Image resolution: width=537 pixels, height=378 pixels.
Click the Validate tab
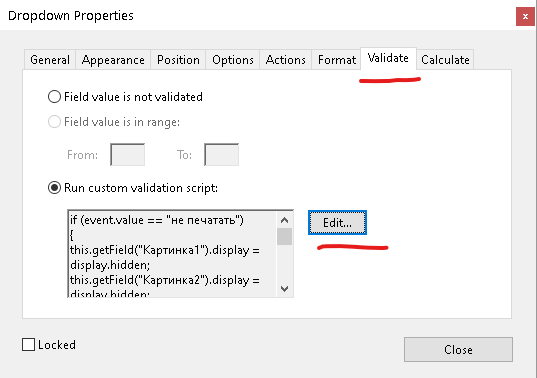pos(388,58)
